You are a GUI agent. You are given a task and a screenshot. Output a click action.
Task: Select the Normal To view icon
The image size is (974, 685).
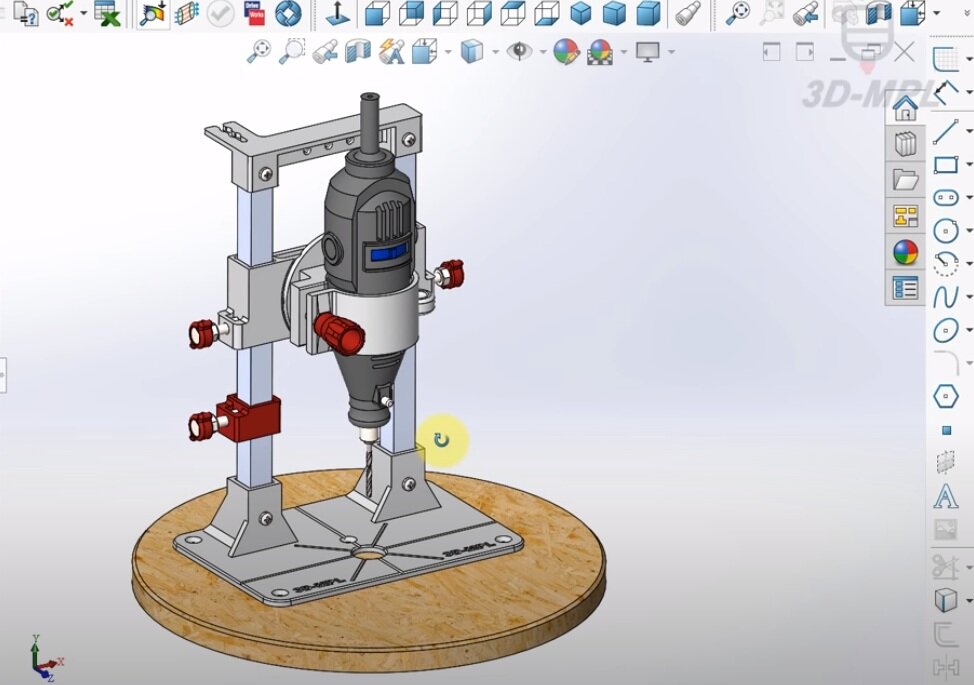338,14
